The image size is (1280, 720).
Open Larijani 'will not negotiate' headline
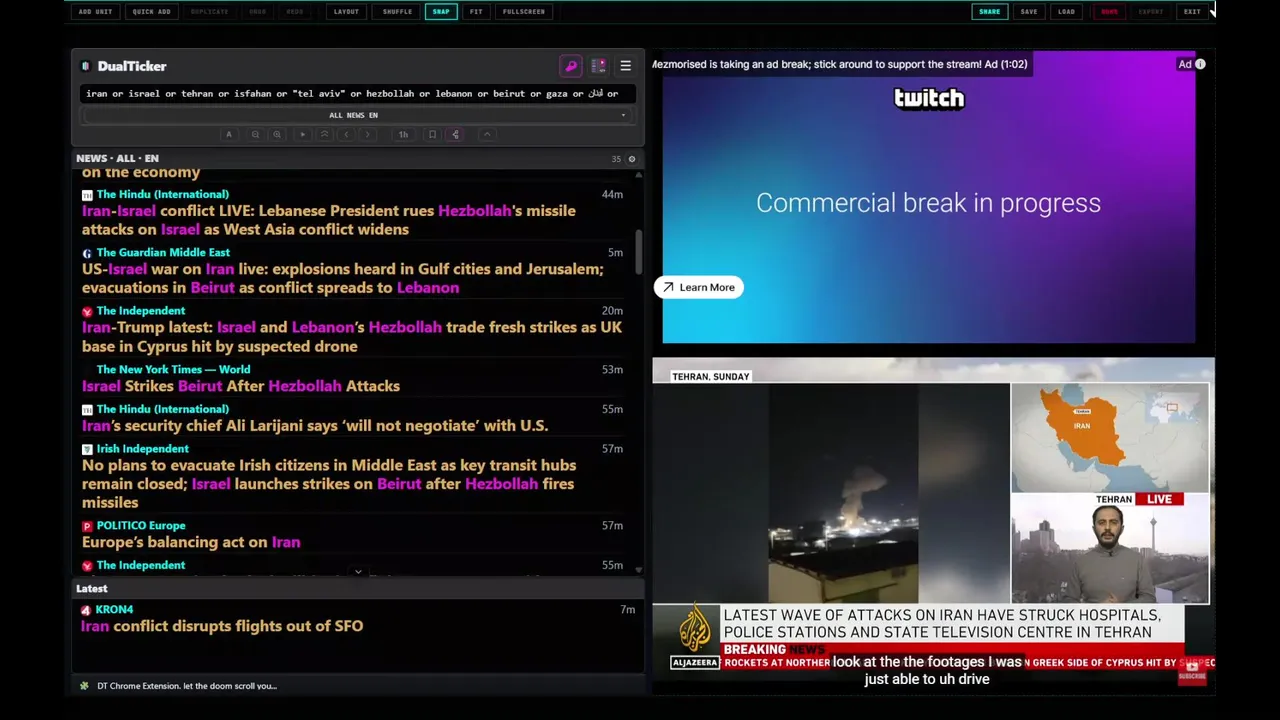(315, 426)
